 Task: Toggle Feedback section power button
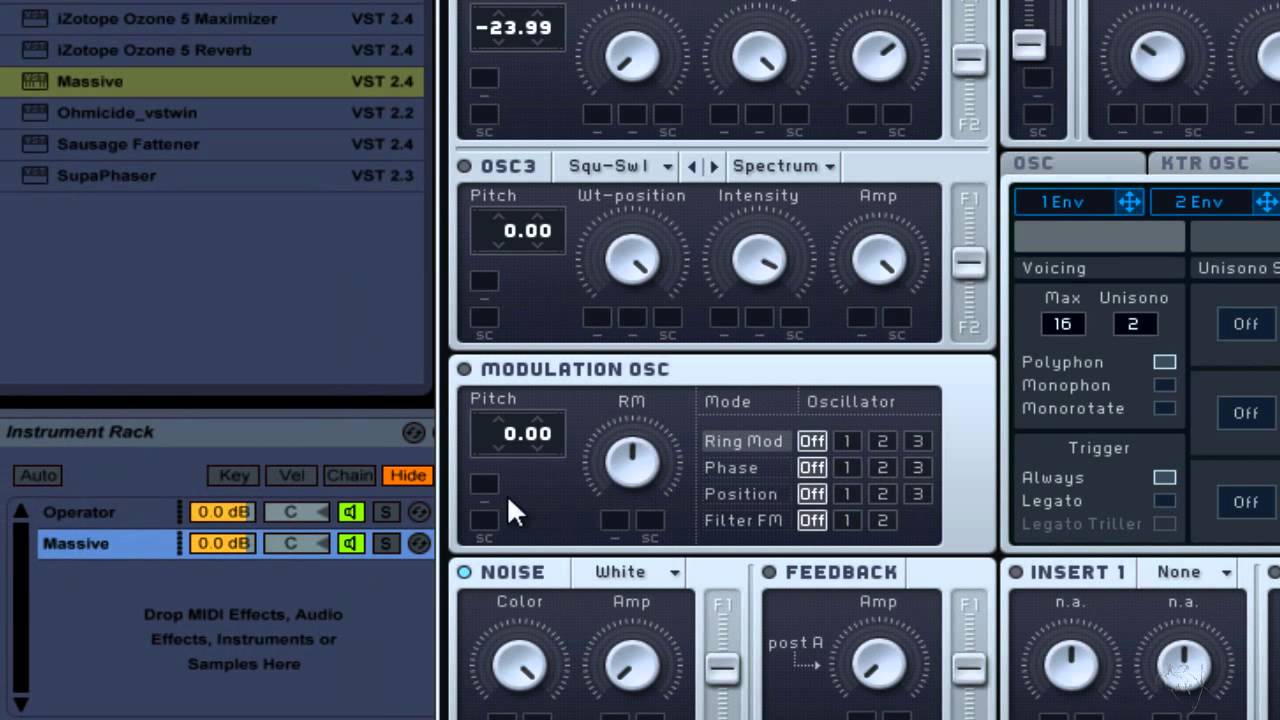(769, 572)
